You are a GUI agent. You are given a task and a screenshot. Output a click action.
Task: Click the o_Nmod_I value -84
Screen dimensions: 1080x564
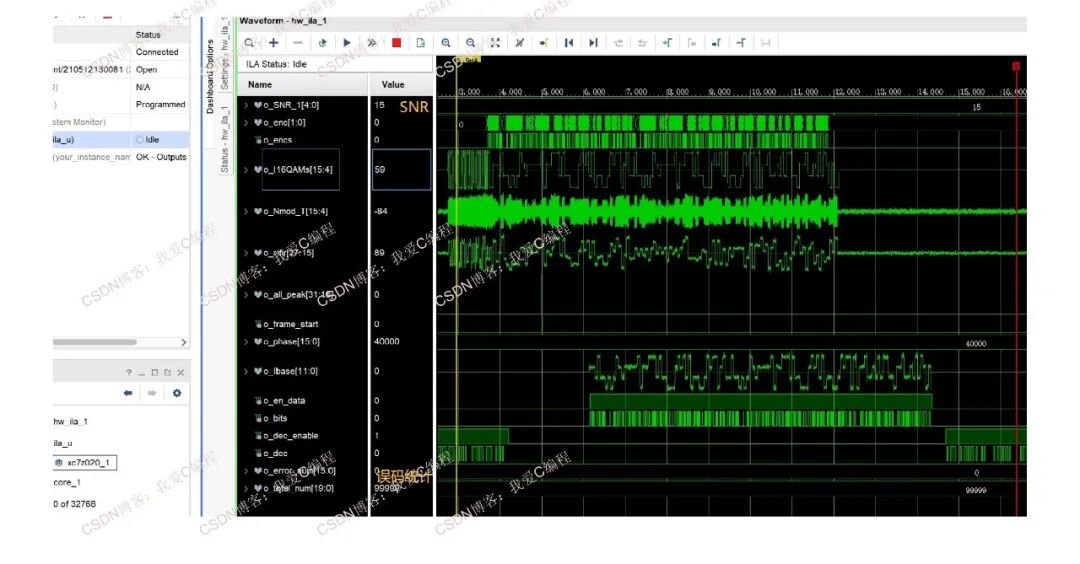381,211
